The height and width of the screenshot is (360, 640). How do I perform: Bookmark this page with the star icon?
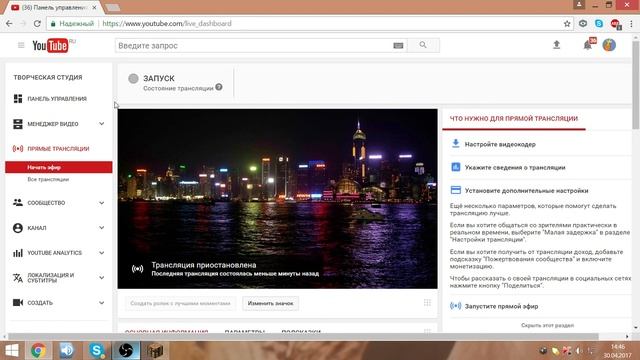coord(567,24)
